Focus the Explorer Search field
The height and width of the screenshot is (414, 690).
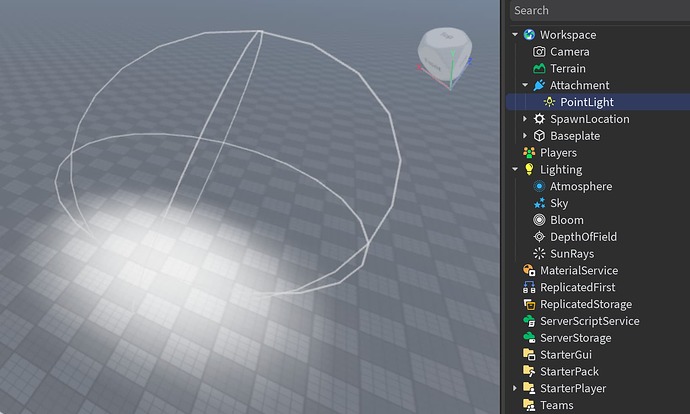point(600,11)
